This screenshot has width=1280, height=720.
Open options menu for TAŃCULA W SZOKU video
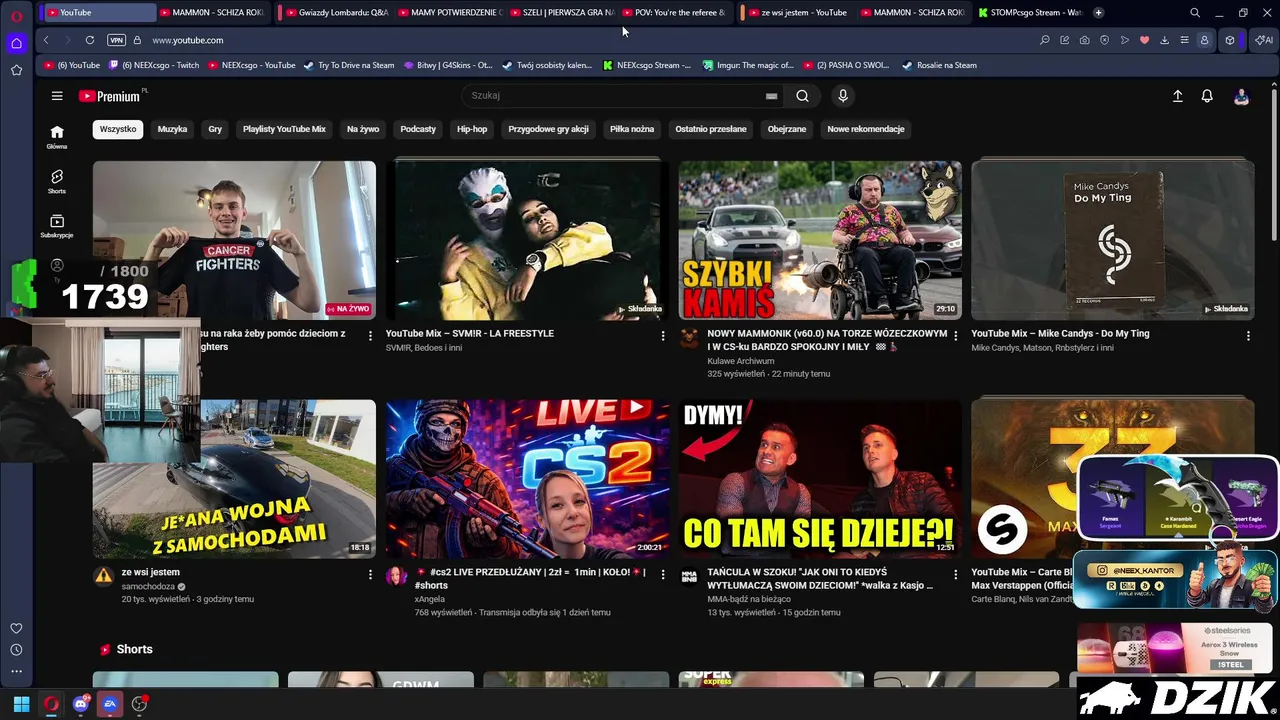point(955,575)
